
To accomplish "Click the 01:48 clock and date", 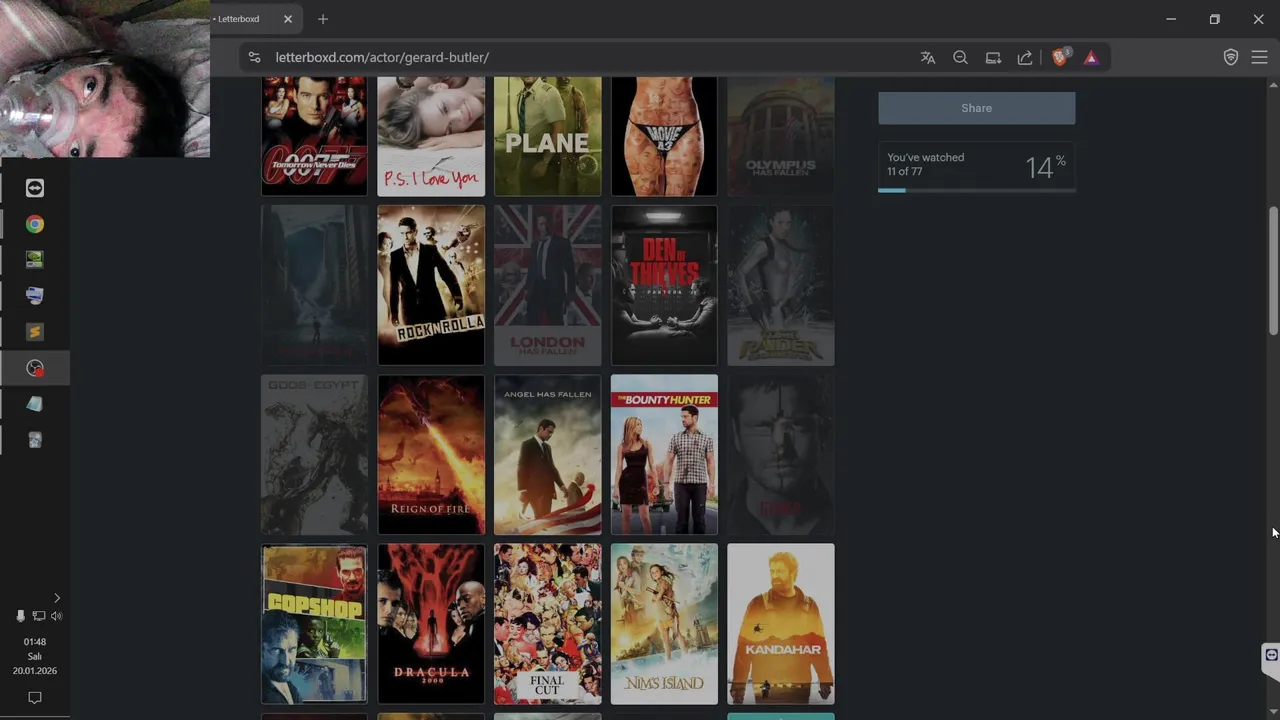I will pyautogui.click(x=35, y=656).
